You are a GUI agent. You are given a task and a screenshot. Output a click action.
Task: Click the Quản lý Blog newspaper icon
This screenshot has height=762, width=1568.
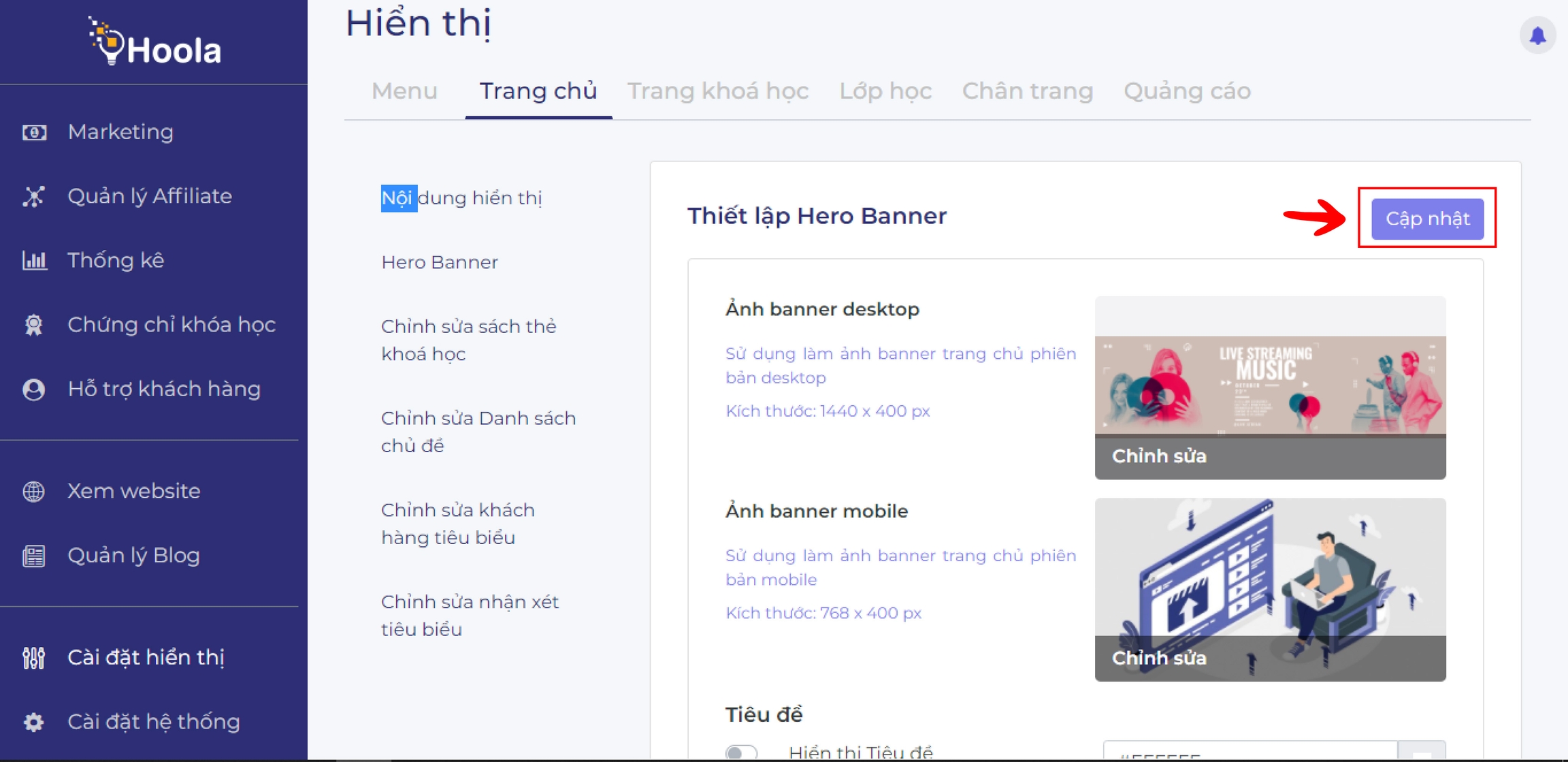coord(34,556)
